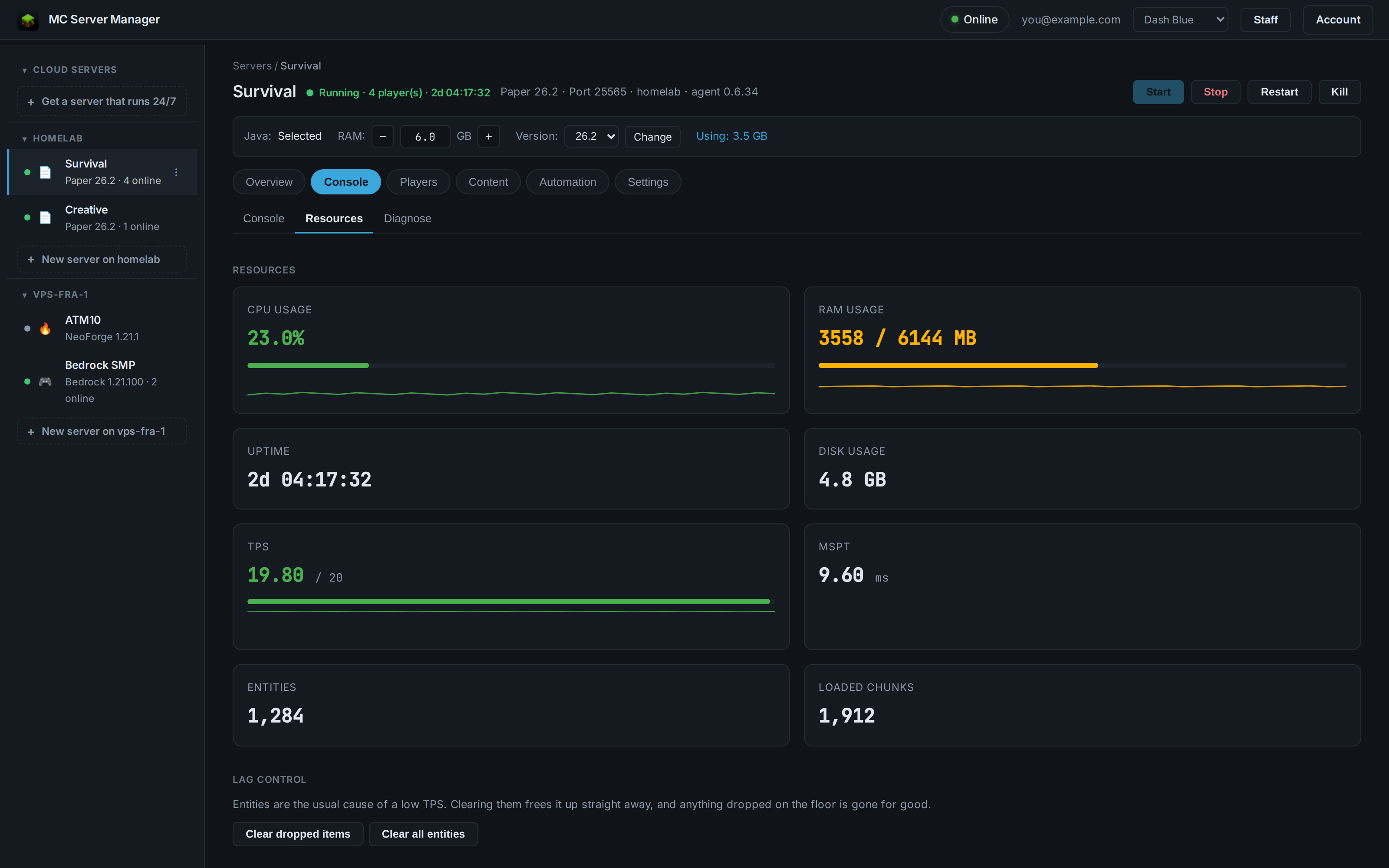Open the Players tab

click(x=418, y=182)
